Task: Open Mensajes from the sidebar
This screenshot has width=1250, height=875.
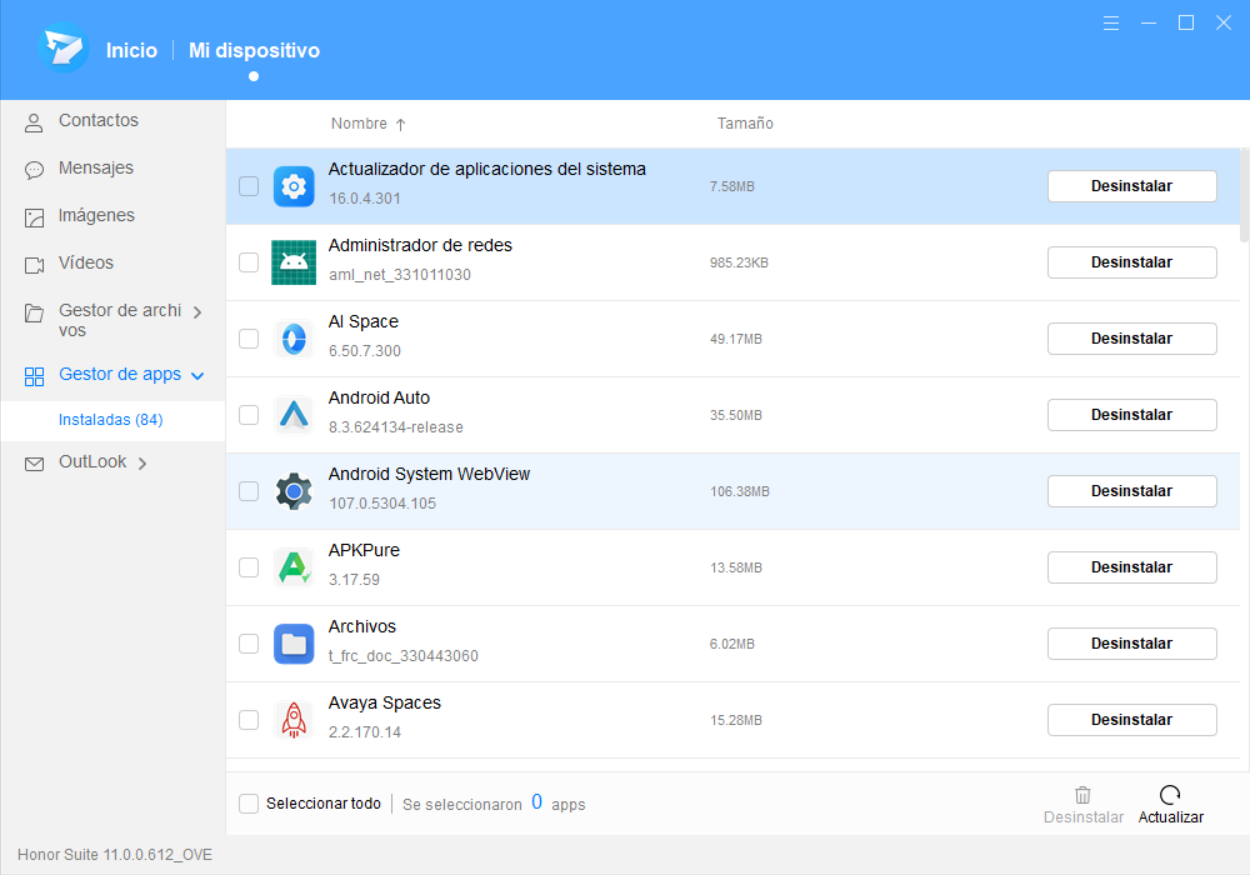Action: coord(95,169)
